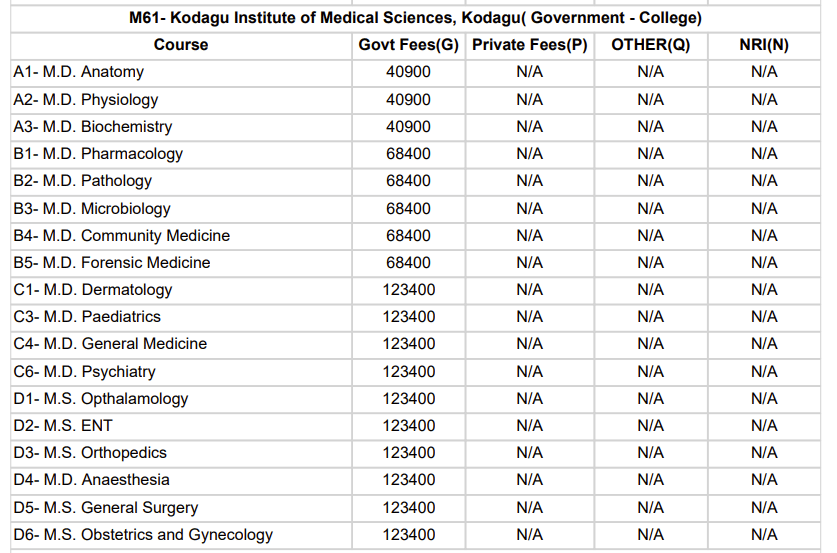Viewport: 837px width, 553px height.
Task: Select the Govt Fees(G) column header
Action: [x=408, y=45]
